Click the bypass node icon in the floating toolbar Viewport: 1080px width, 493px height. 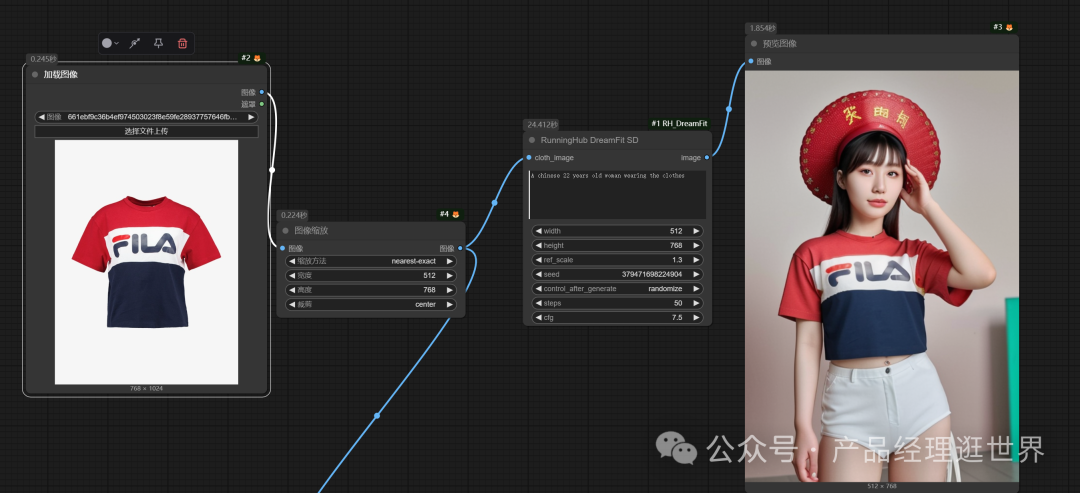point(135,43)
